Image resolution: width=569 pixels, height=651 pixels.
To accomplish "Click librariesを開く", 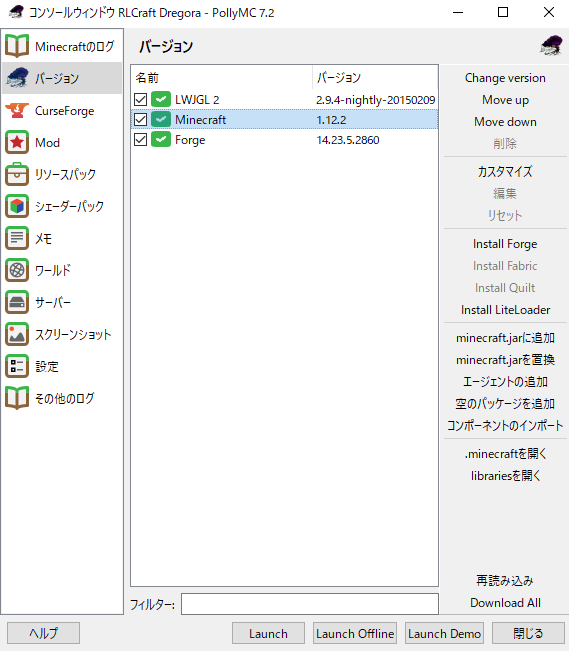I will [x=505, y=476].
